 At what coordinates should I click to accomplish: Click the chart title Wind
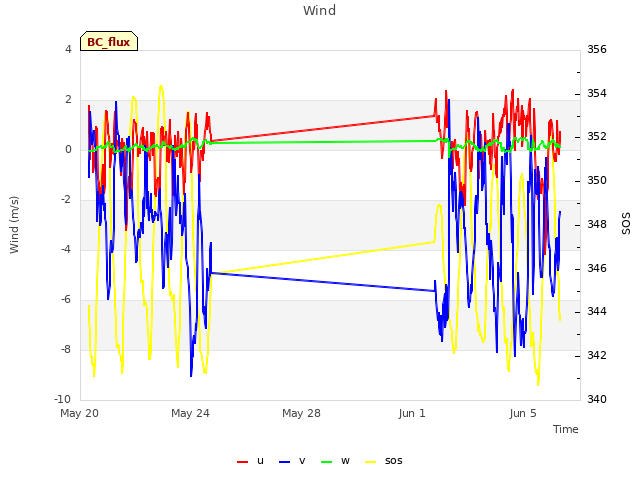(x=320, y=10)
